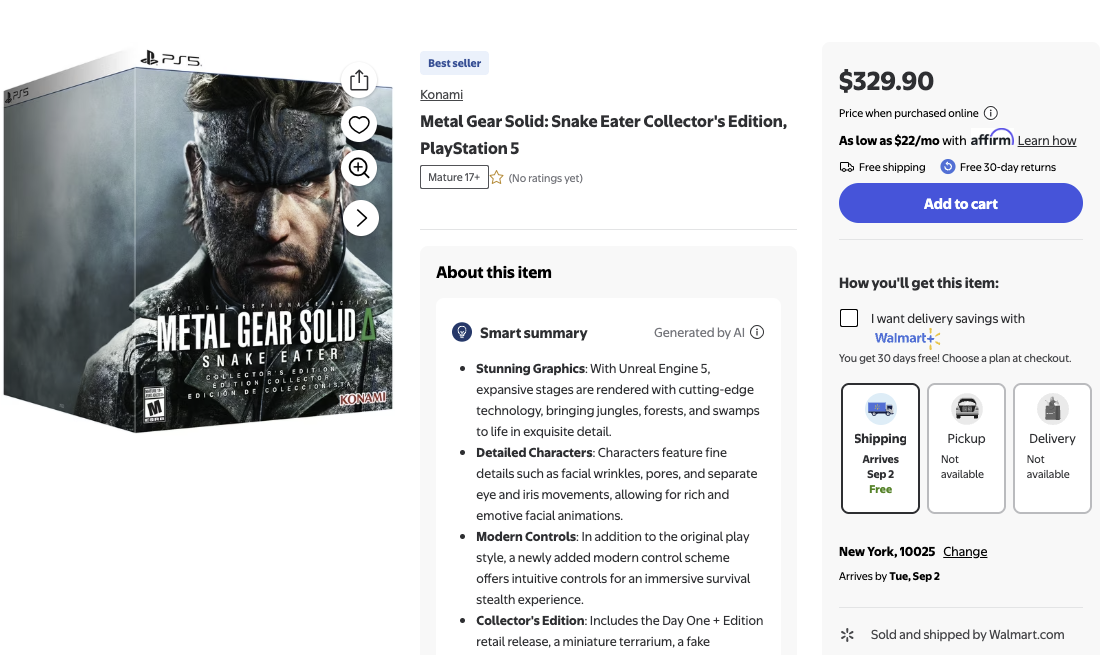
Task: Show the next product image
Action: pyautogui.click(x=360, y=217)
